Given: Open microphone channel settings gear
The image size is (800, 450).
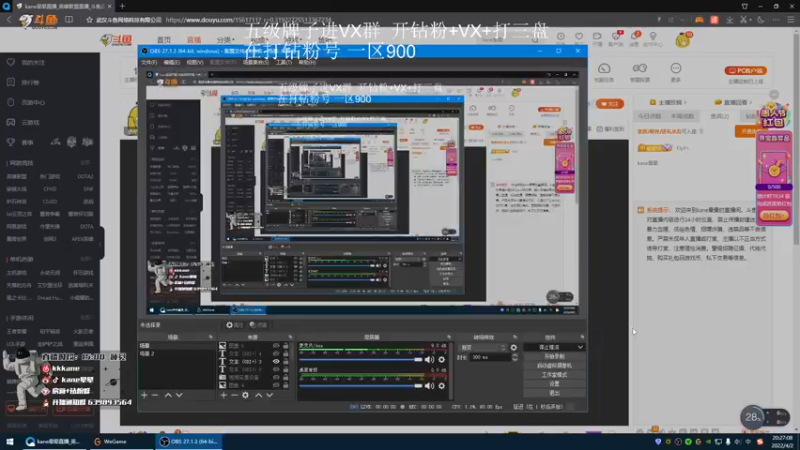Looking at the screenshot, I should (442, 360).
